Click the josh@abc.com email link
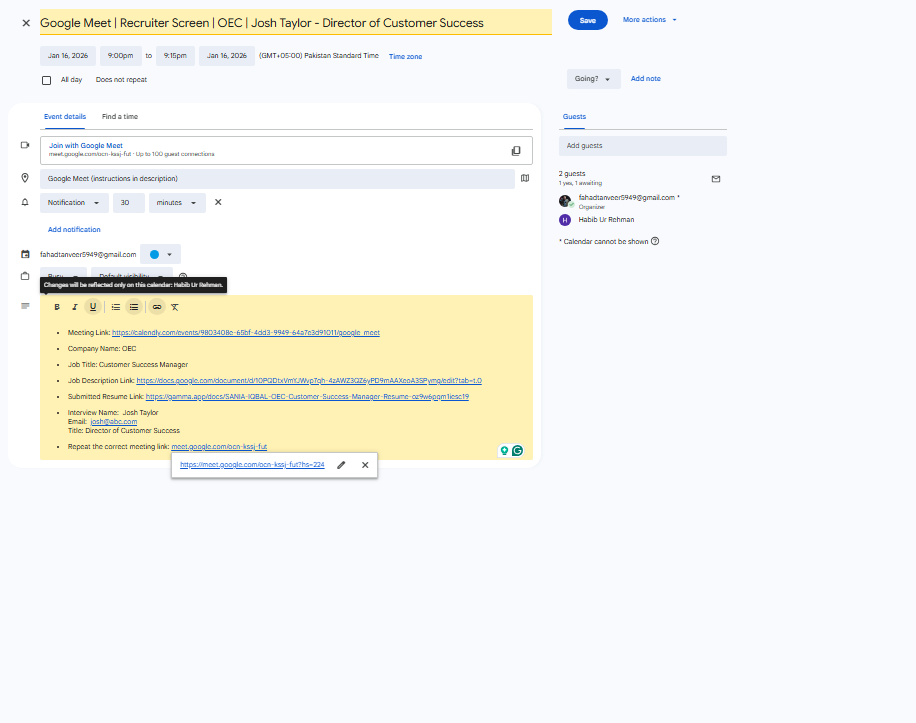This screenshot has width=916, height=723. click(114, 422)
